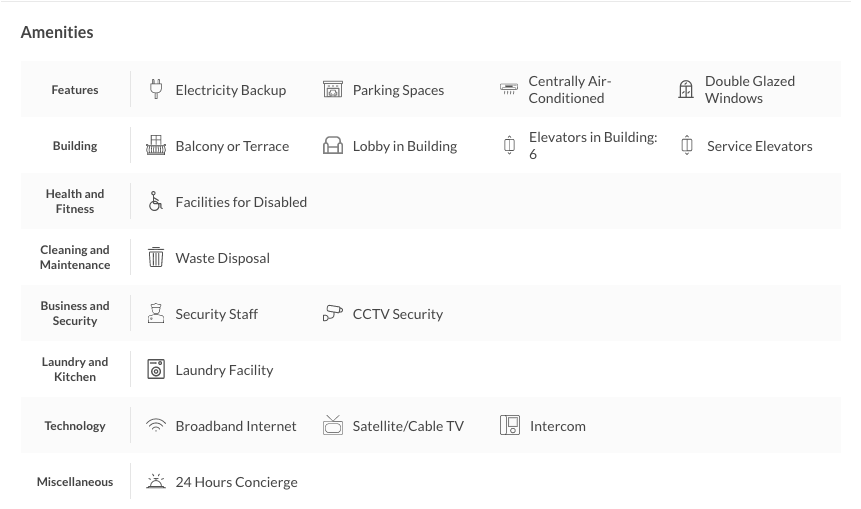Click the Laundry Facility washer icon
The width and height of the screenshot is (861, 509).
point(156,370)
